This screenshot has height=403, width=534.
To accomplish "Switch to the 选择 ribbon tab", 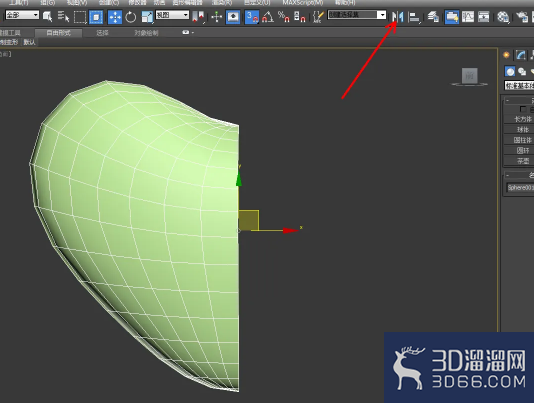I will (x=102, y=33).
